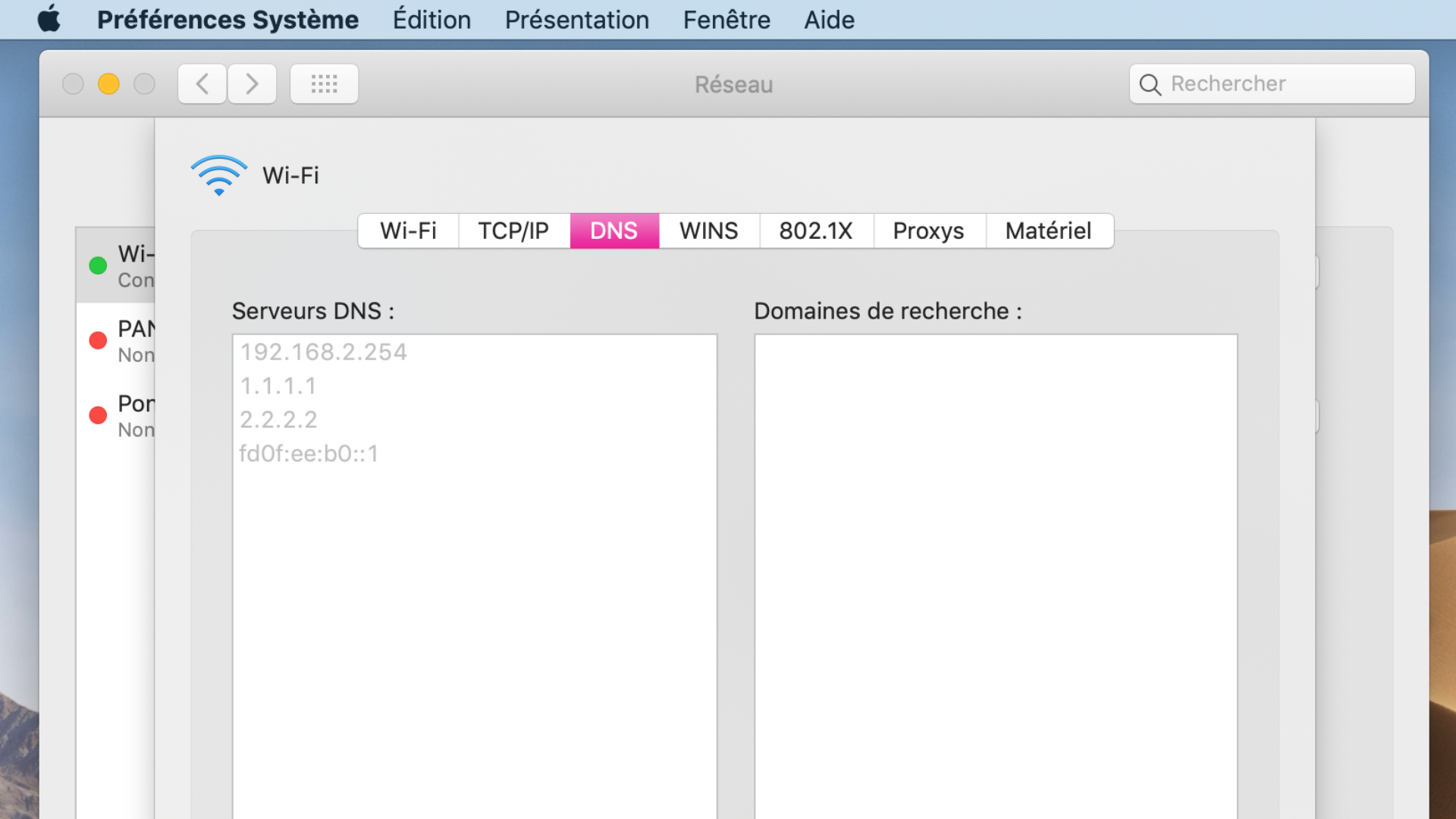Click in the Rechercher search field

point(1272,83)
